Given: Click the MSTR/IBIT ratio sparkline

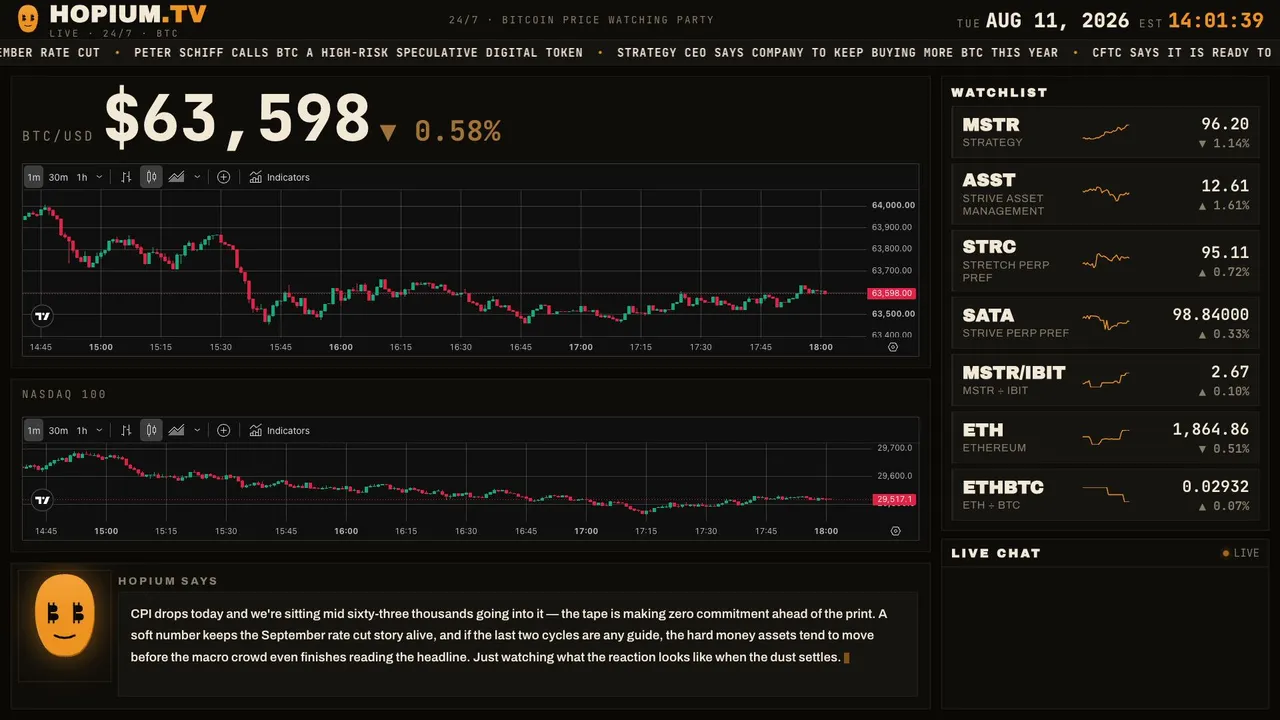Looking at the screenshot, I should [x=1106, y=380].
